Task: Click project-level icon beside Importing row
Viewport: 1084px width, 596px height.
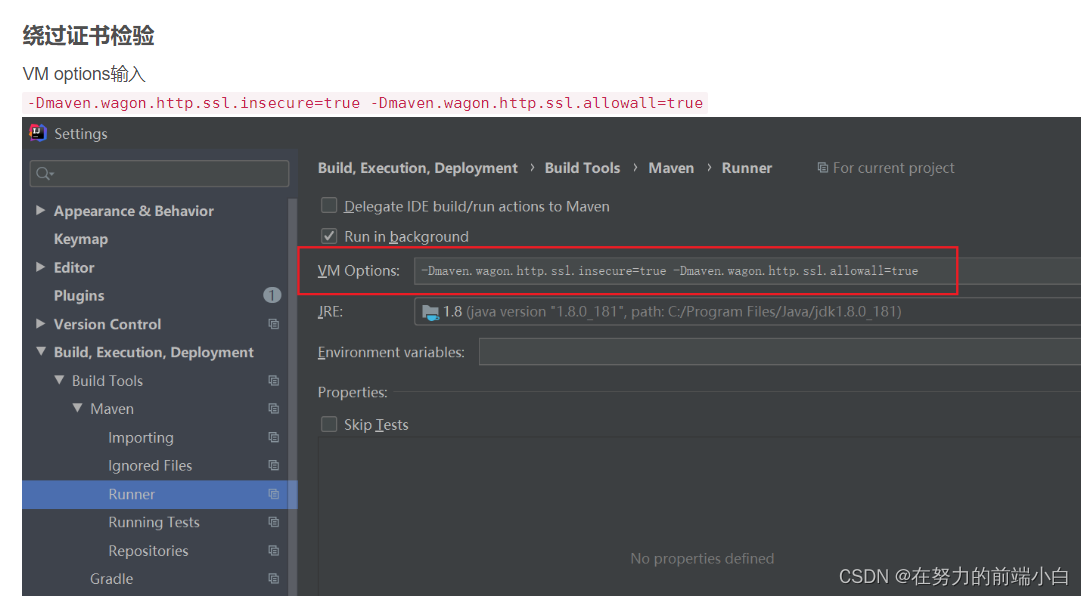Action: coord(274,437)
